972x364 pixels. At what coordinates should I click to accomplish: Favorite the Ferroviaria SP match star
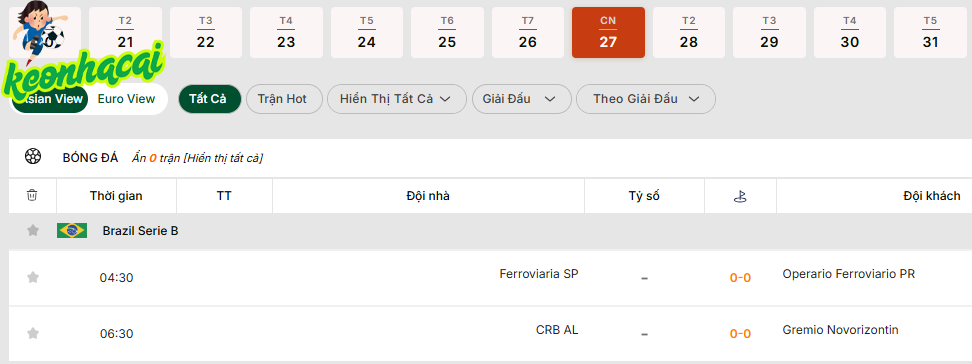tap(33, 277)
